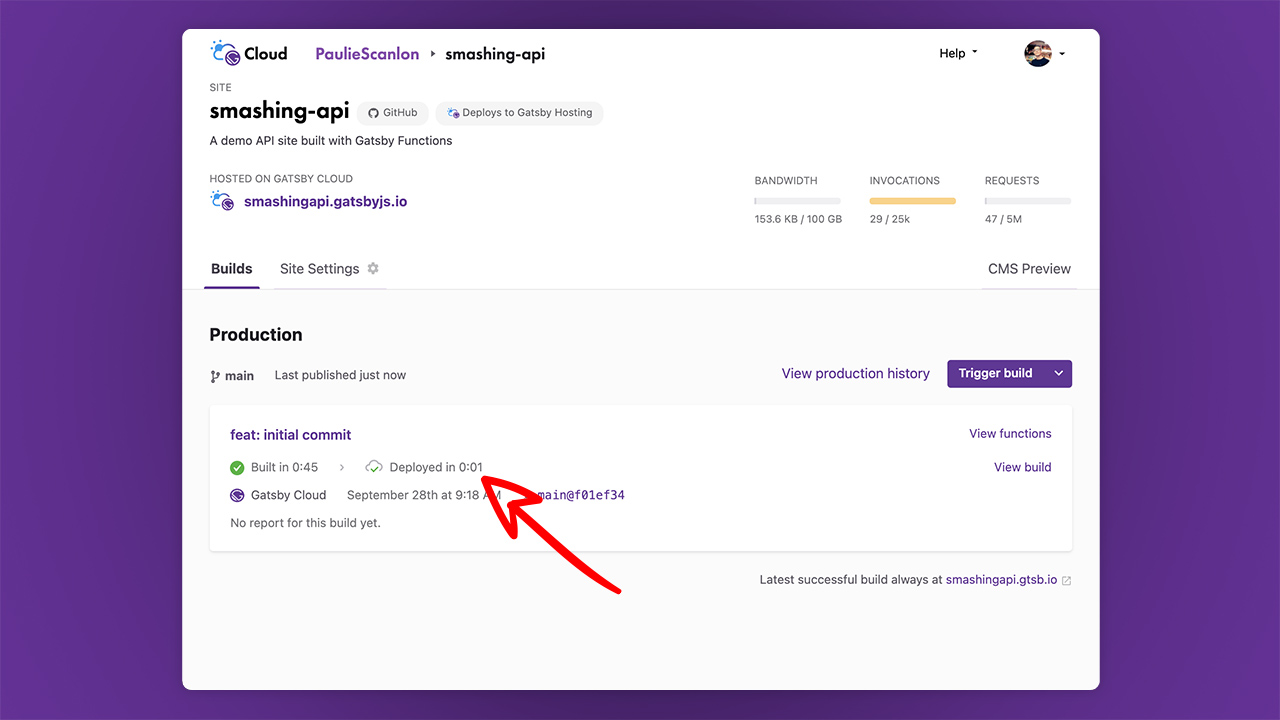
Task: Click the deployed cloud checkmark icon
Action: pos(374,467)
